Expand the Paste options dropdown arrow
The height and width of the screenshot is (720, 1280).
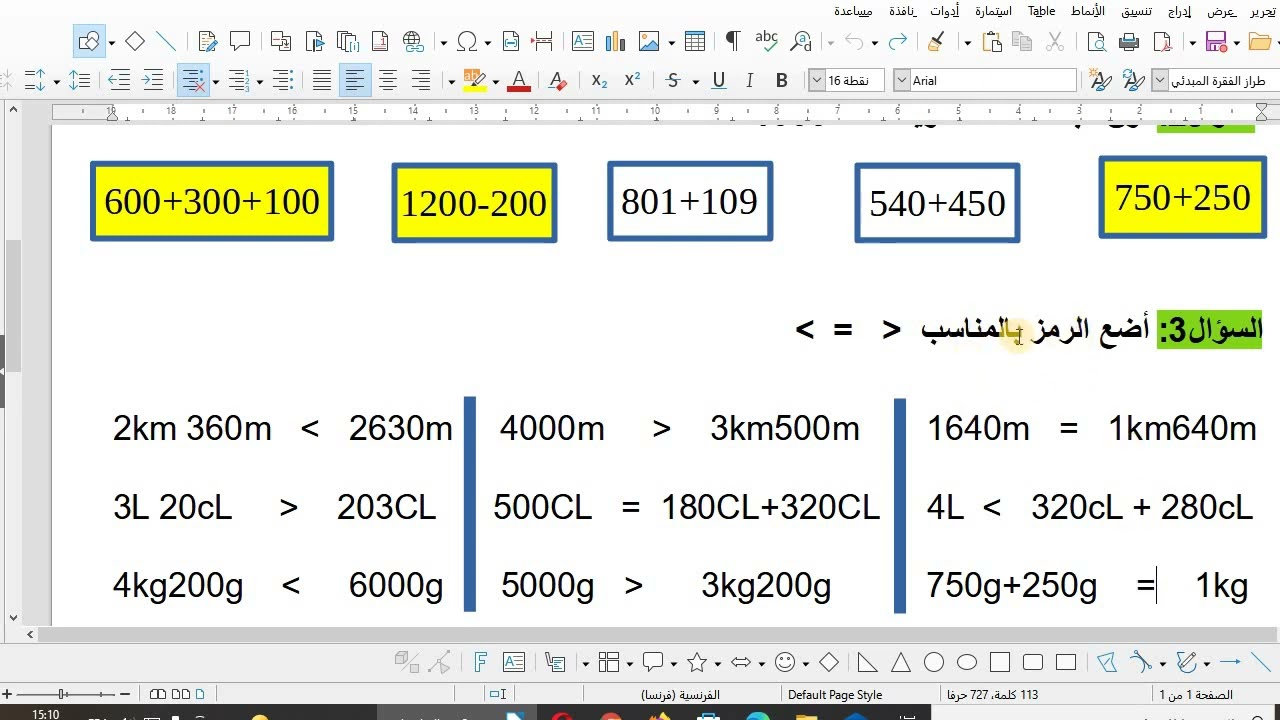(967, 42)
